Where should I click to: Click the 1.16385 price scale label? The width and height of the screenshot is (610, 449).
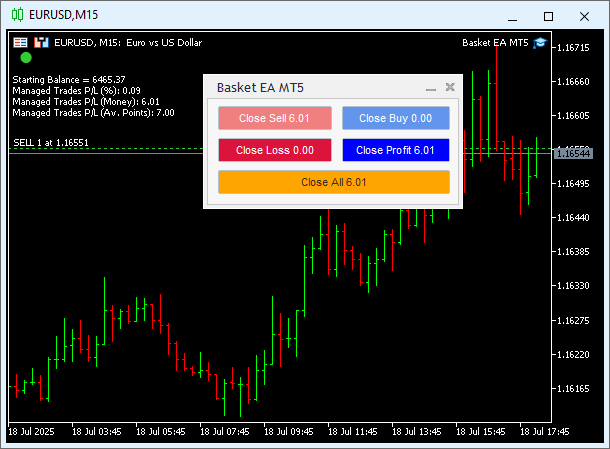click(x=573, y=252)
